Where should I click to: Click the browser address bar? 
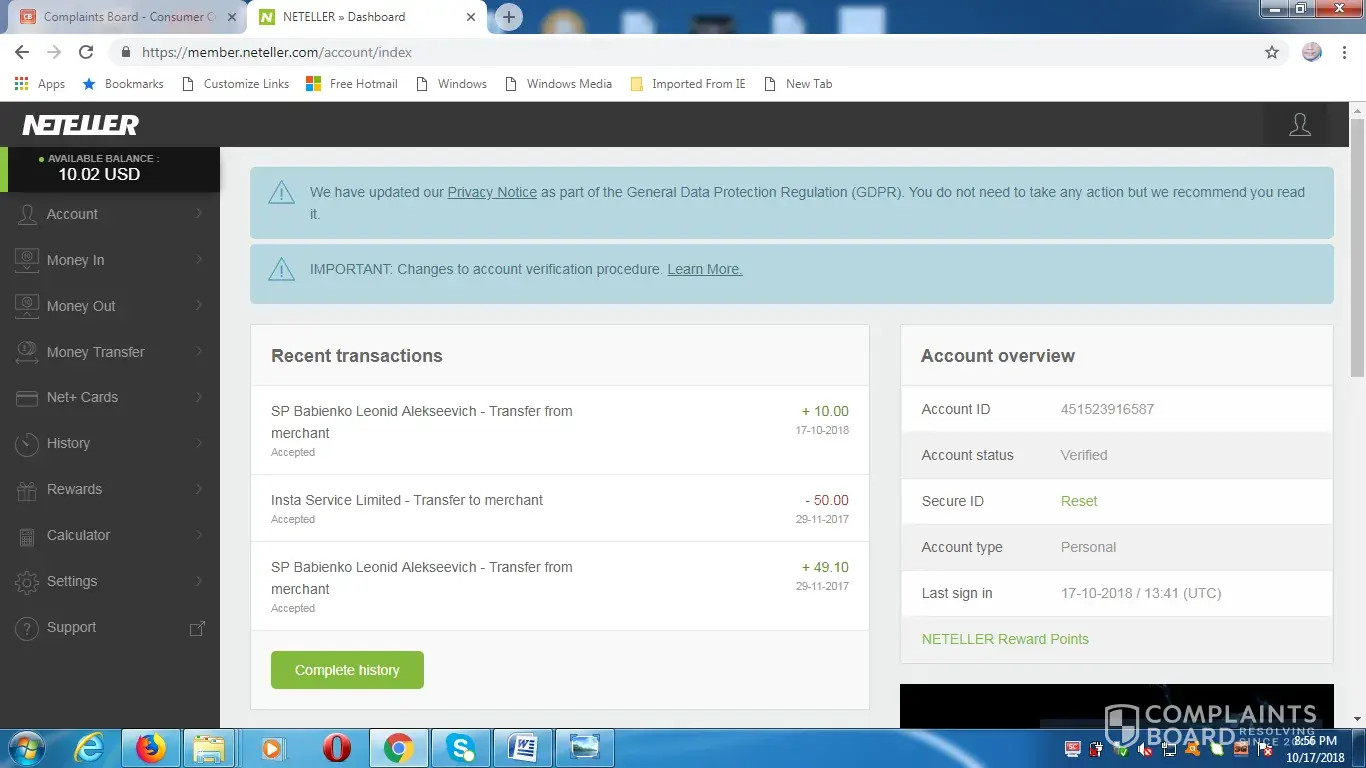(690, 52)
